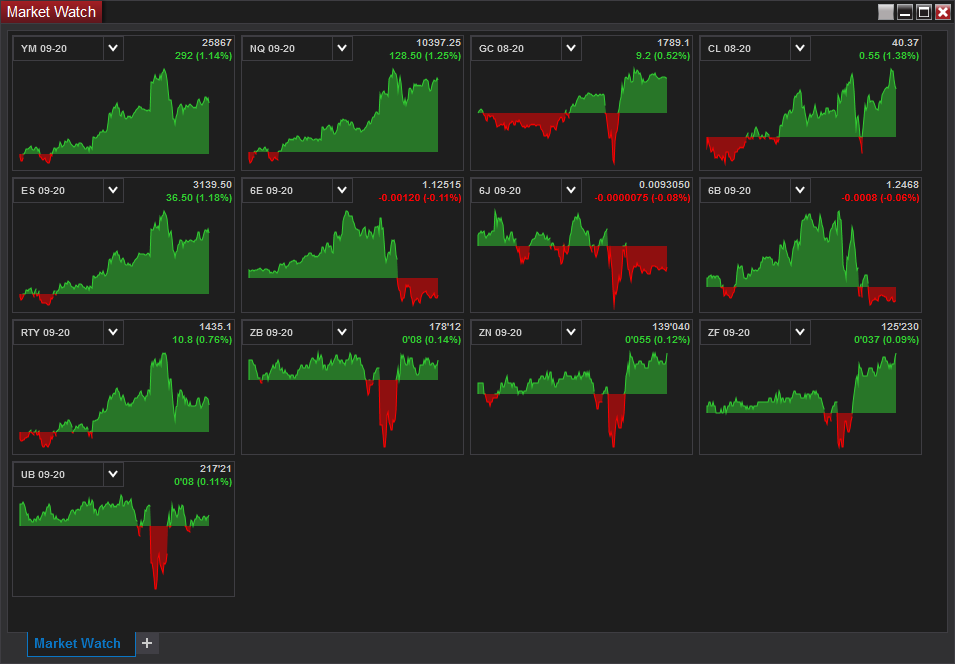Screen dimensions: 955x664
Task: Maximize the Market Watch window
Action: pyautogui.click(x=924, y=12)
